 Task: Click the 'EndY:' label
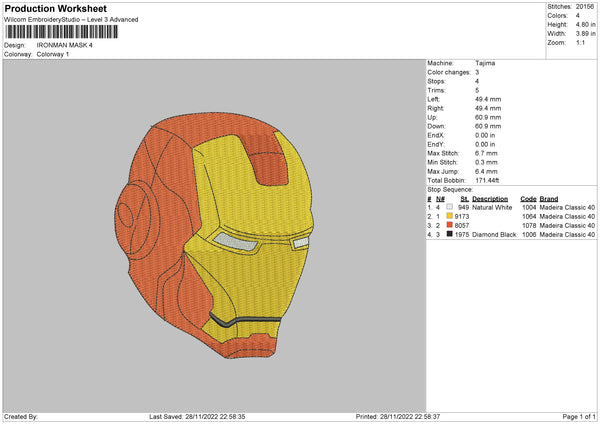(x=436, y=144)
